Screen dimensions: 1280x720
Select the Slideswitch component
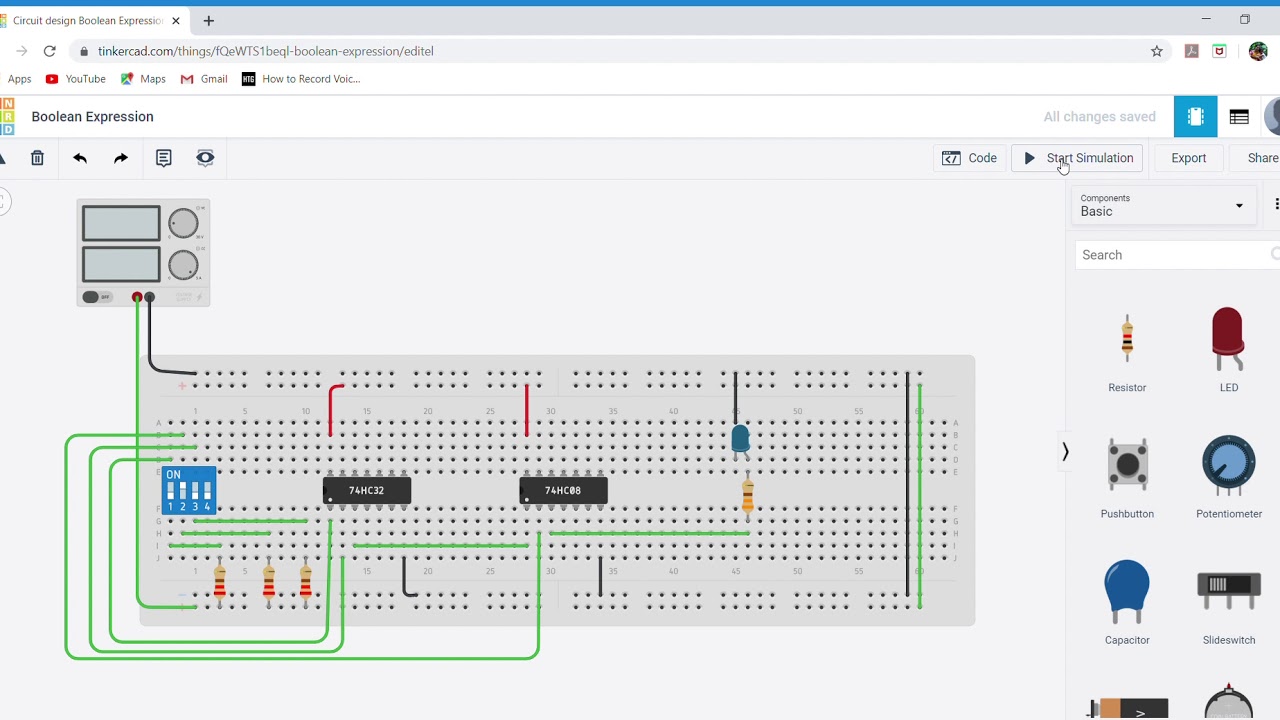pos(1228,600)
